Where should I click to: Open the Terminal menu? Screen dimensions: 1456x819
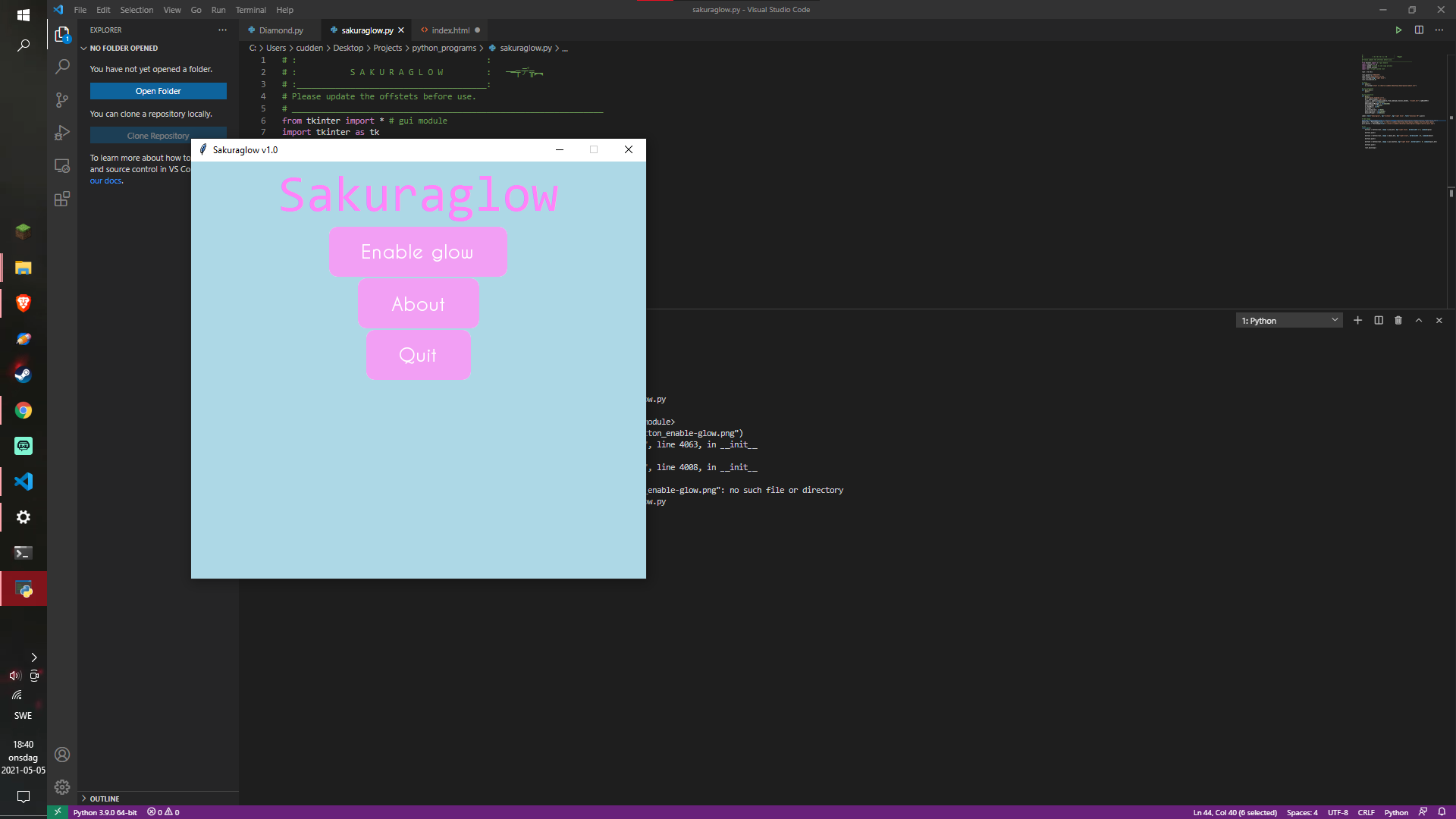(250, 10)
